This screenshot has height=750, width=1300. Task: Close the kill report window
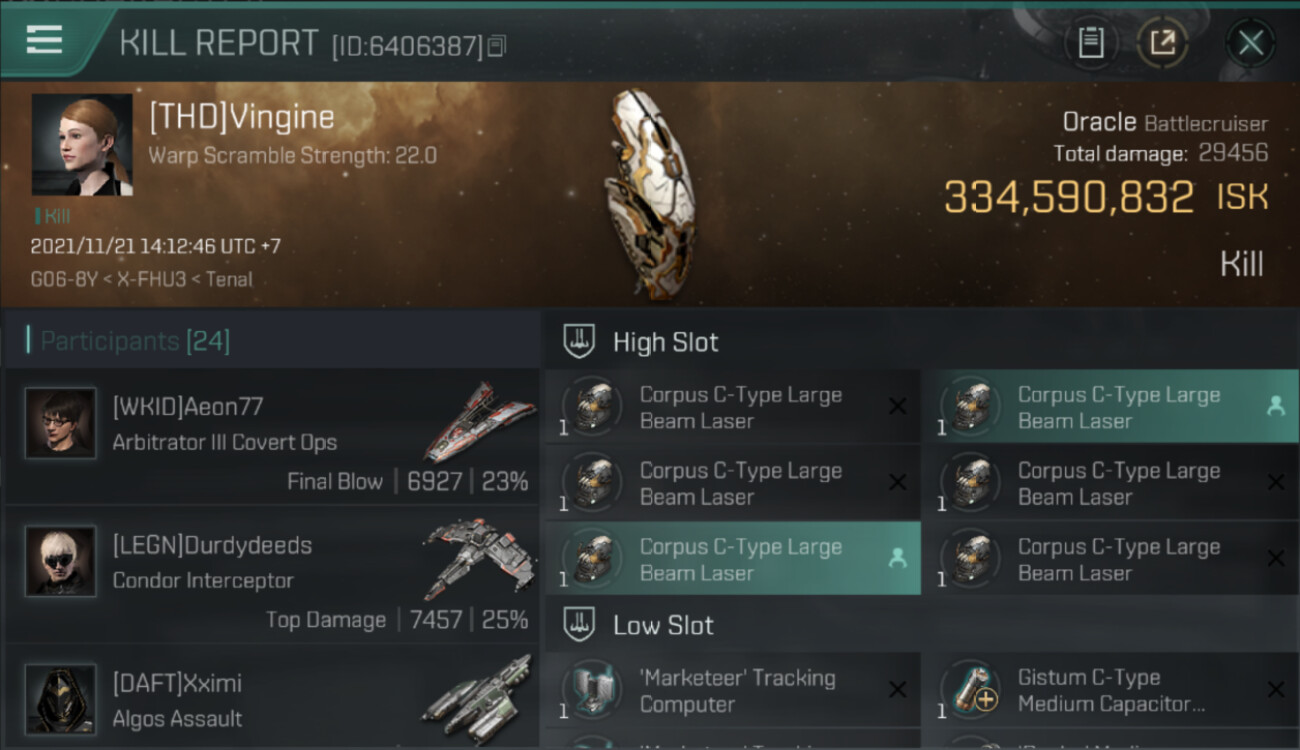[1250, 42]
